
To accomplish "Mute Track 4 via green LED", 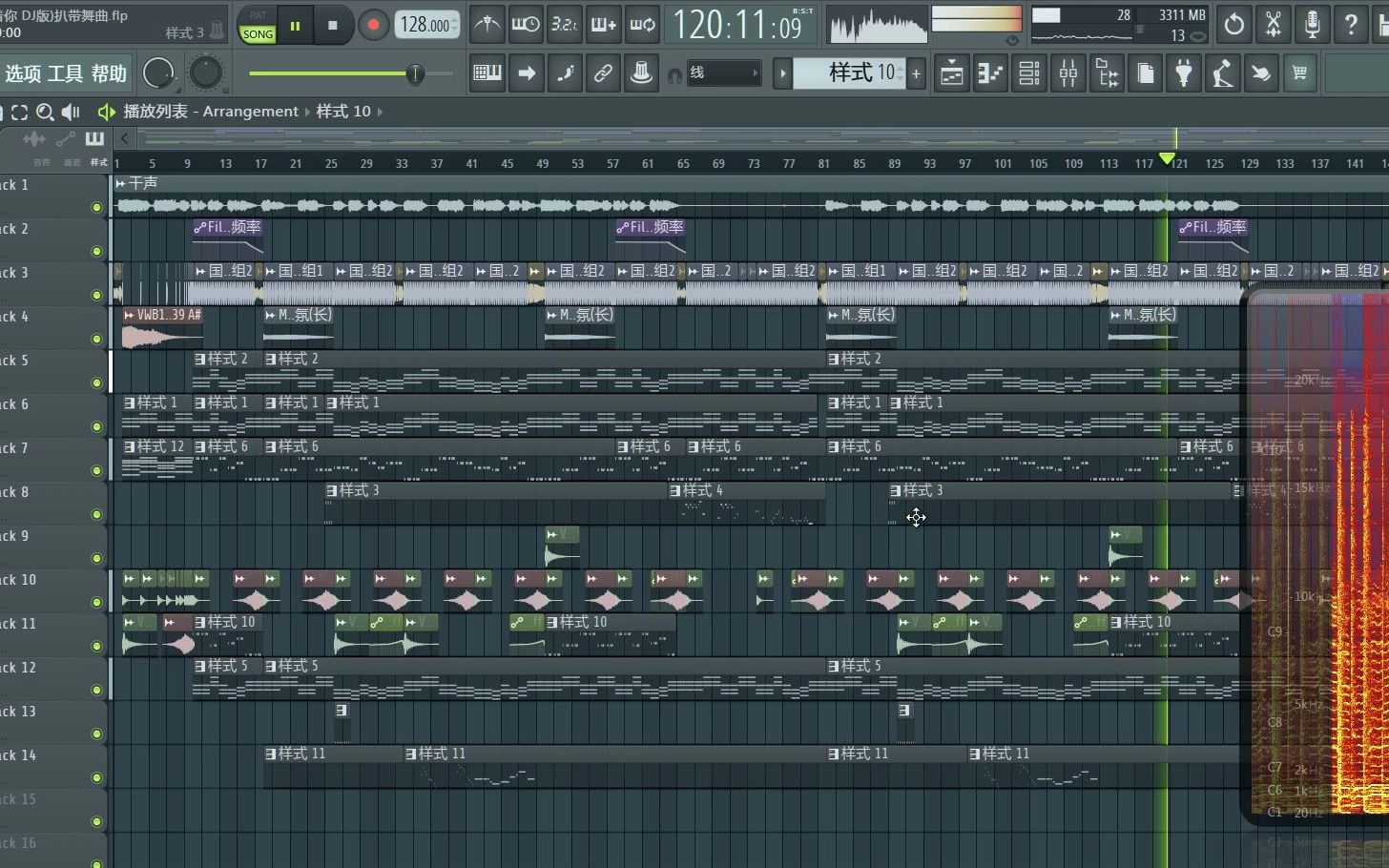I will (x=96, y=339).
